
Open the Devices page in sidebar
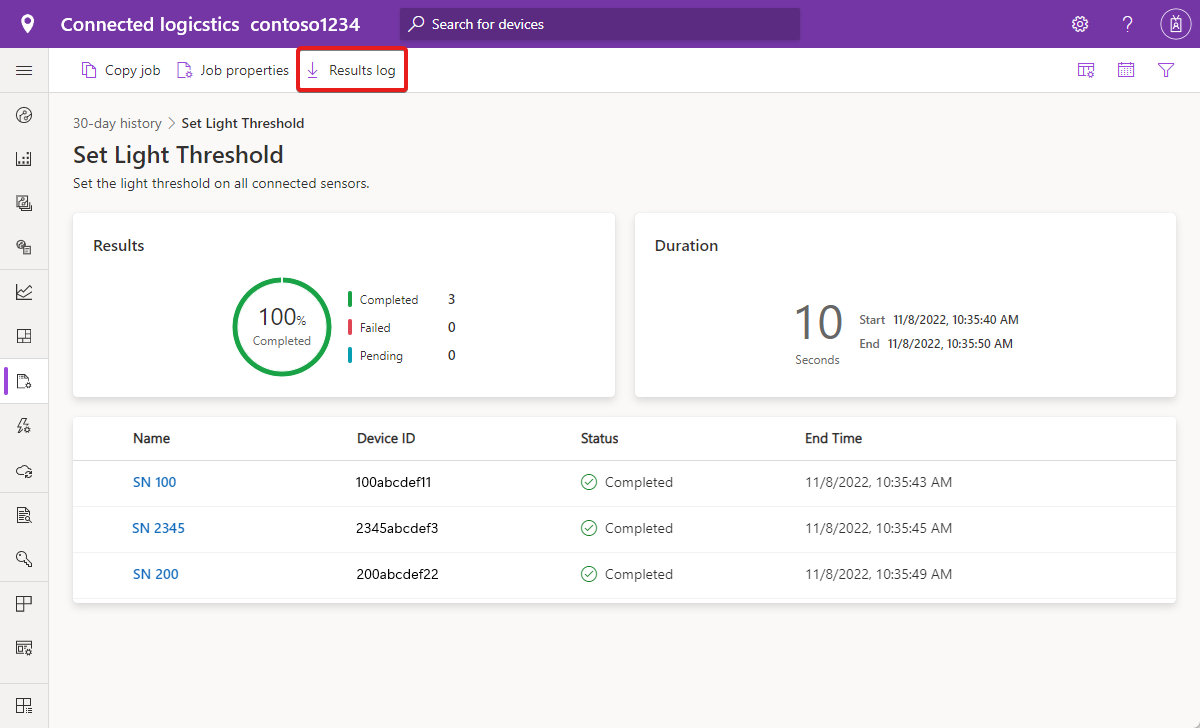[24, 115]
